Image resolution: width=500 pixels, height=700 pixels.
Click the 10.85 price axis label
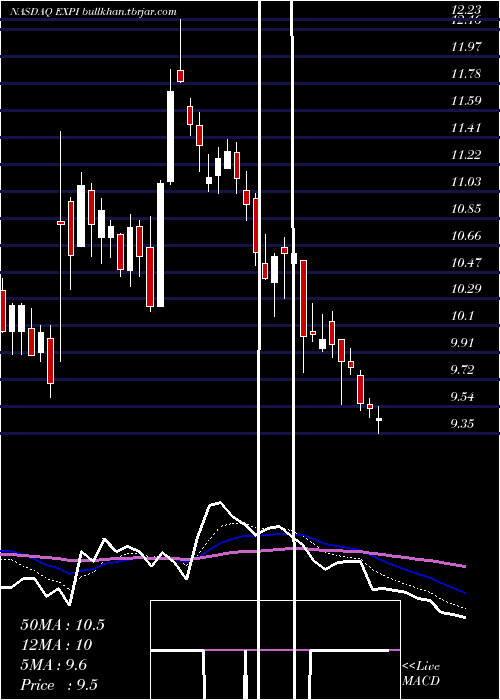point(466,208)
